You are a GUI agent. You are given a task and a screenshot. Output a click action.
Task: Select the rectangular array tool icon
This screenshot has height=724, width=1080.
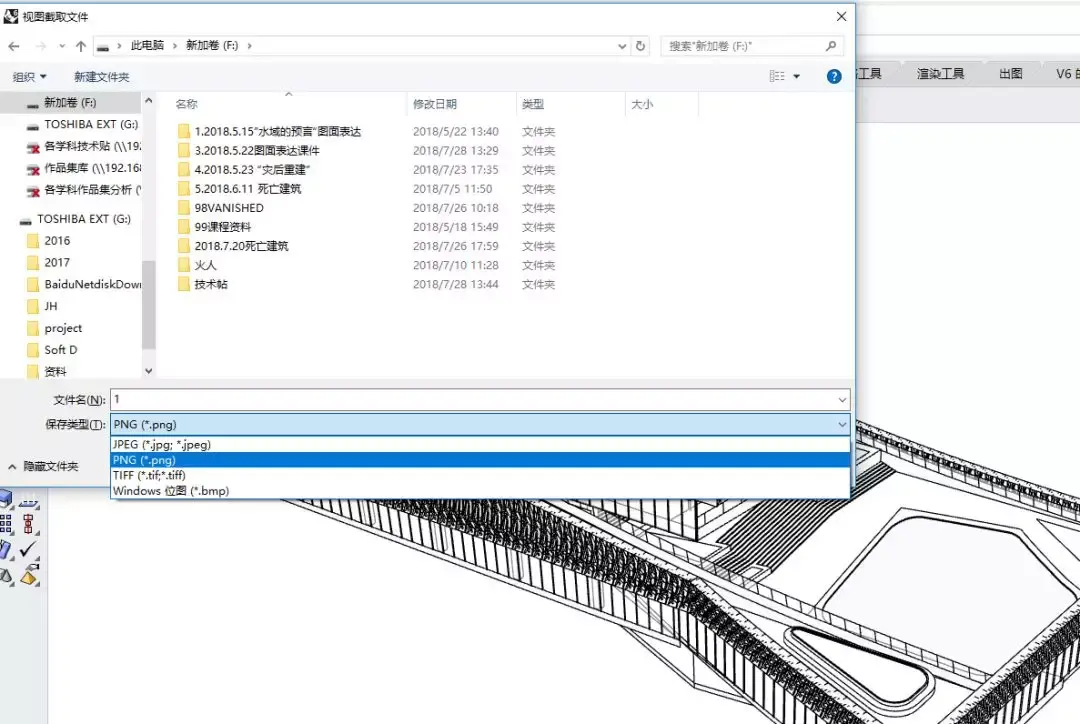point(6,524)
